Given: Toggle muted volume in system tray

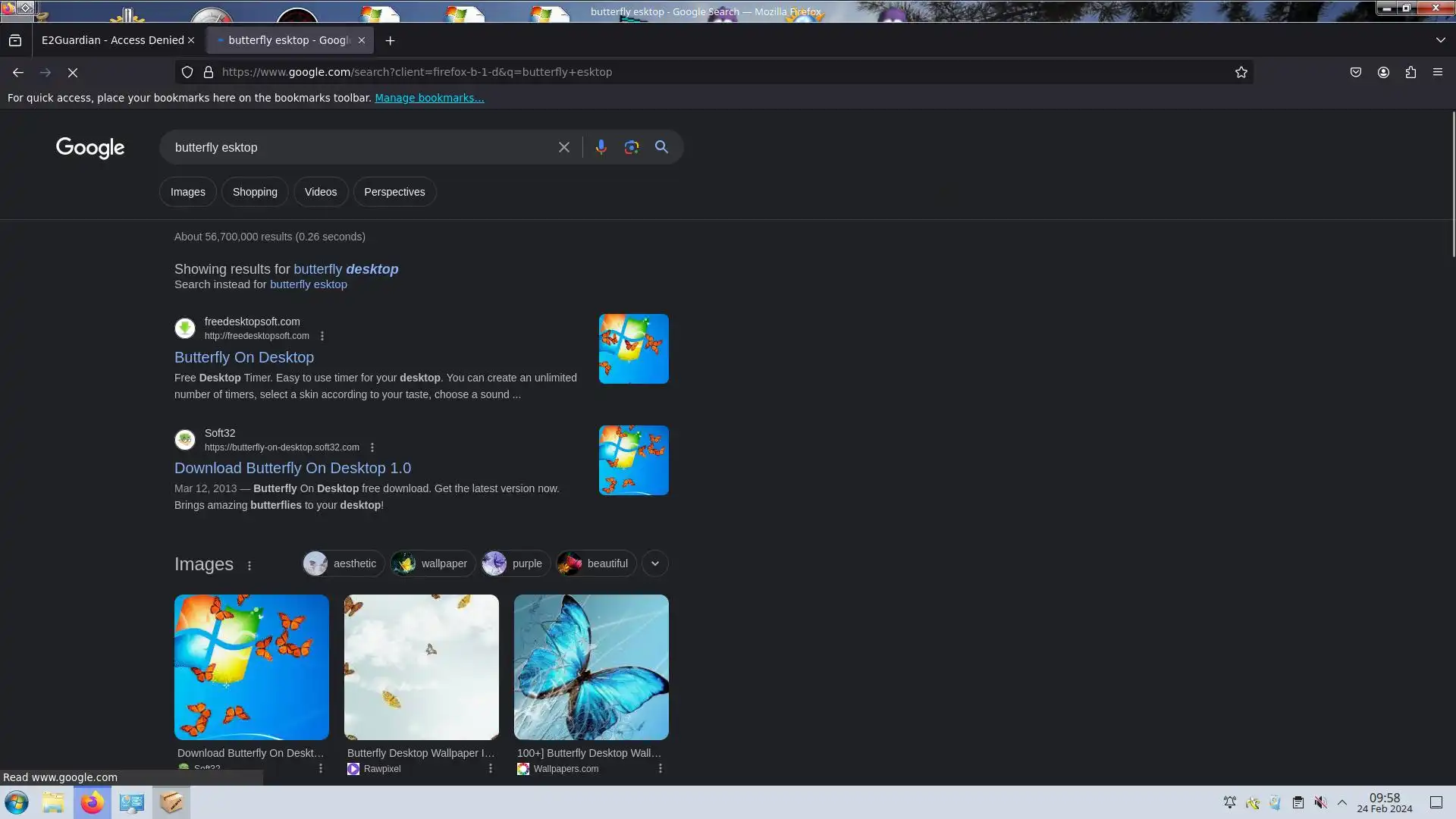Looking at the screenshot, I should 1320,802.
